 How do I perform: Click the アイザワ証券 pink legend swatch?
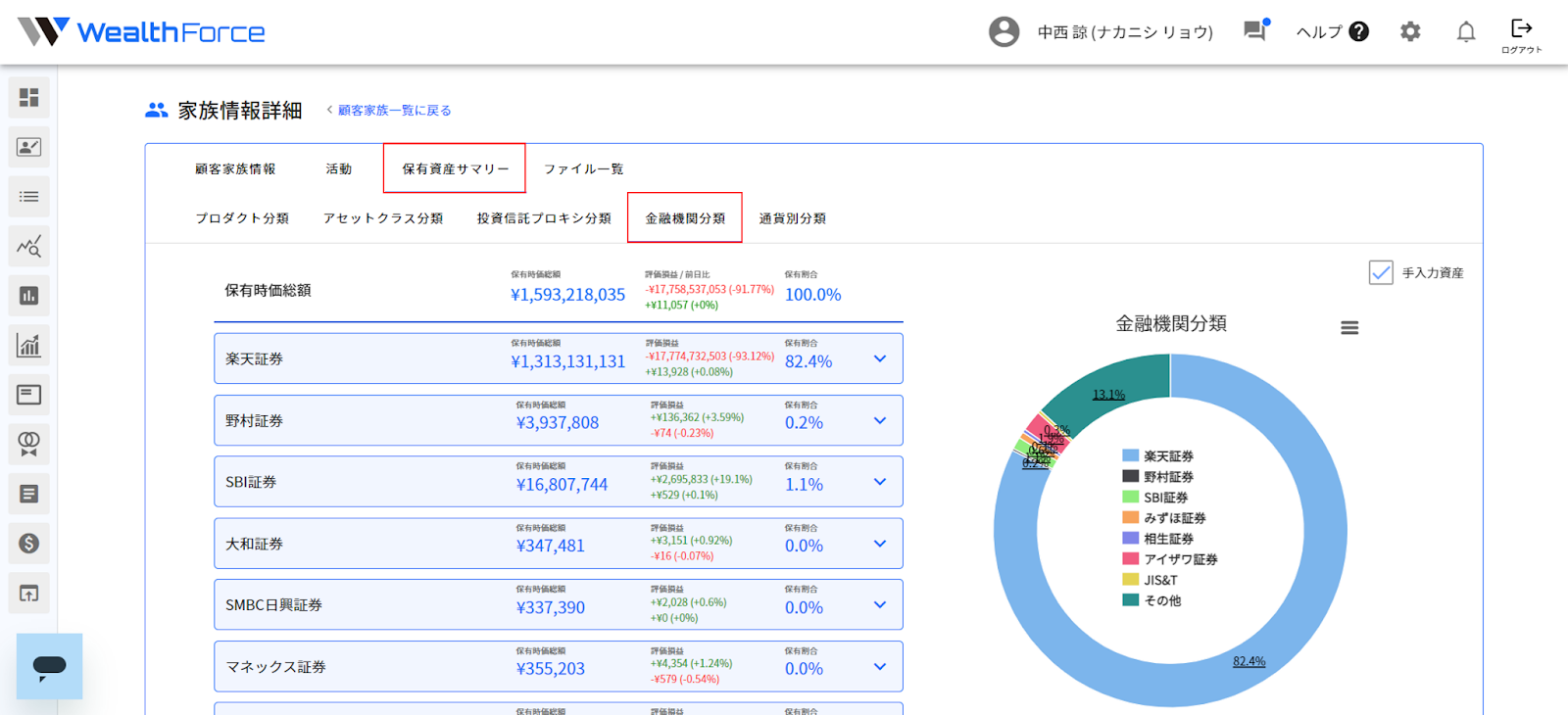tap(1131, 558)
